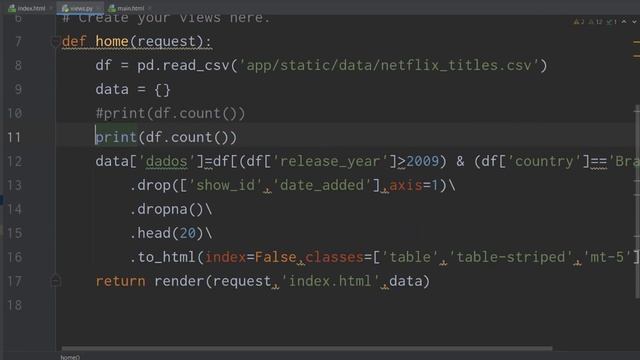
Task: Go to next highlighted error arrow
Action: (634, 21)
